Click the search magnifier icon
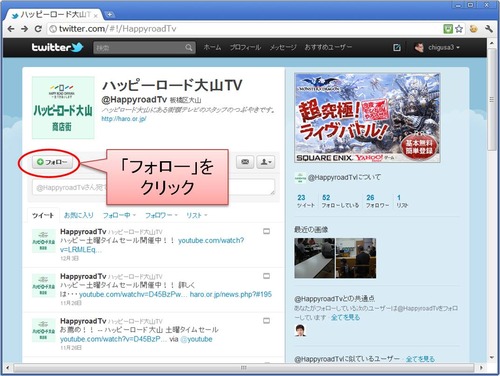Viewport: 500px width, 376px height. point(189,48)
